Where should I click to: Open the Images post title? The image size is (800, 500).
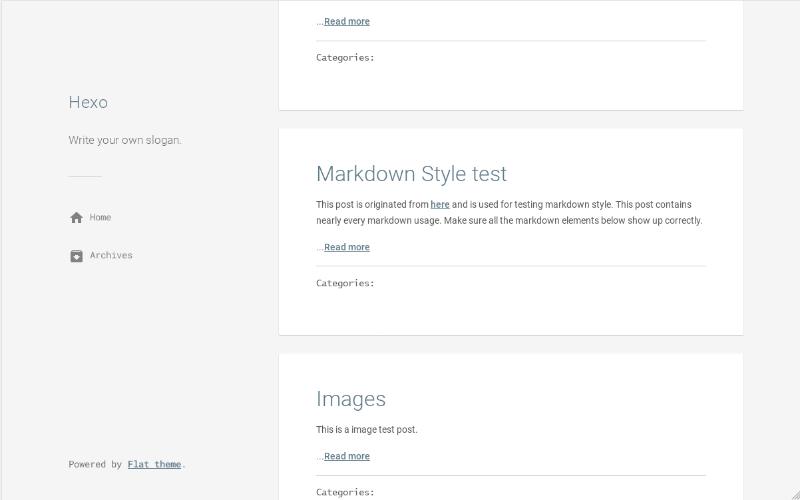[350, 398]
